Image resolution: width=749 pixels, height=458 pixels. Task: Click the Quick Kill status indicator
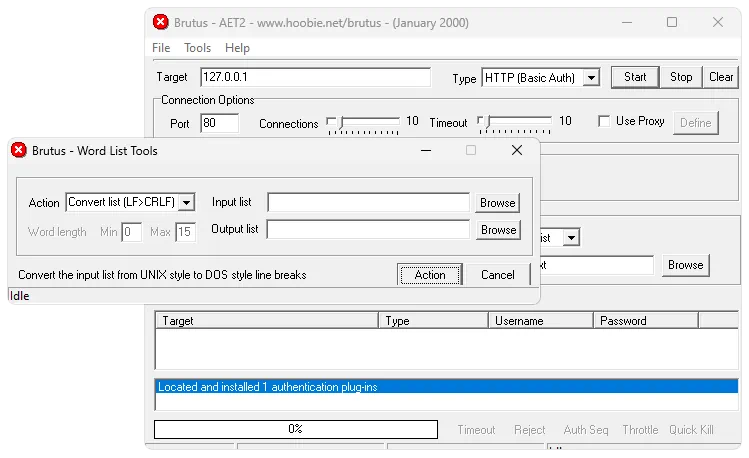[691, 430]
